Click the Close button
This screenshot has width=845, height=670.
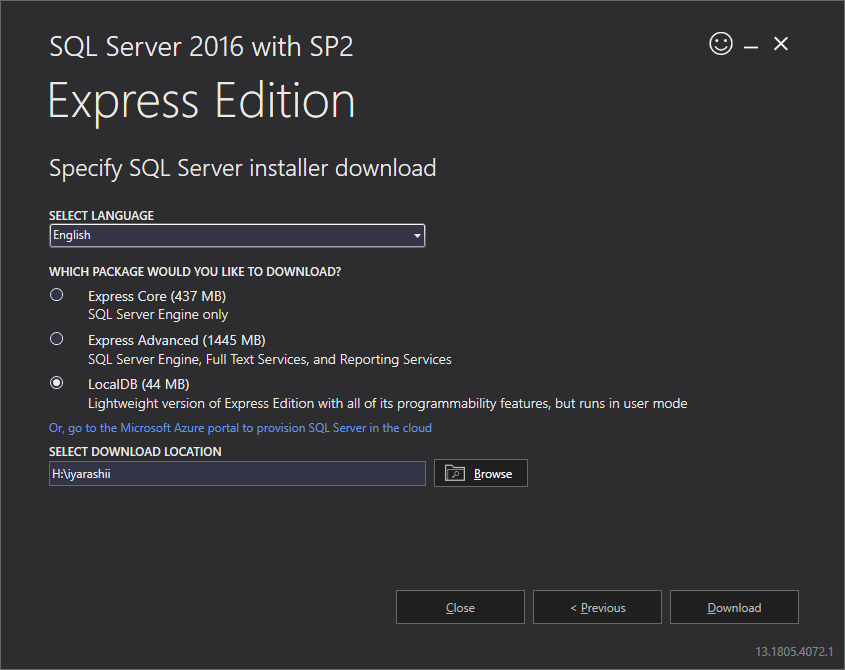click(460, 607)
